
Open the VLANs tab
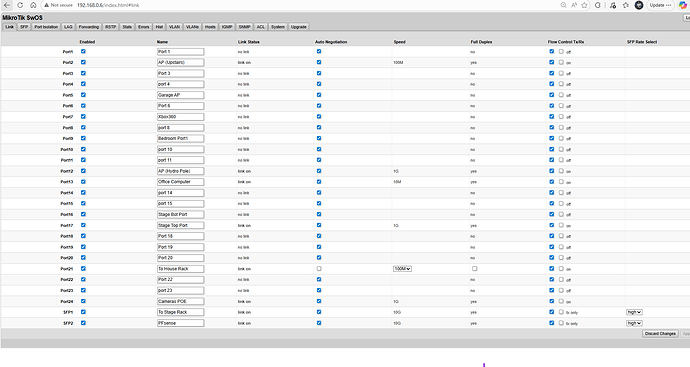(x=192, y=27)
